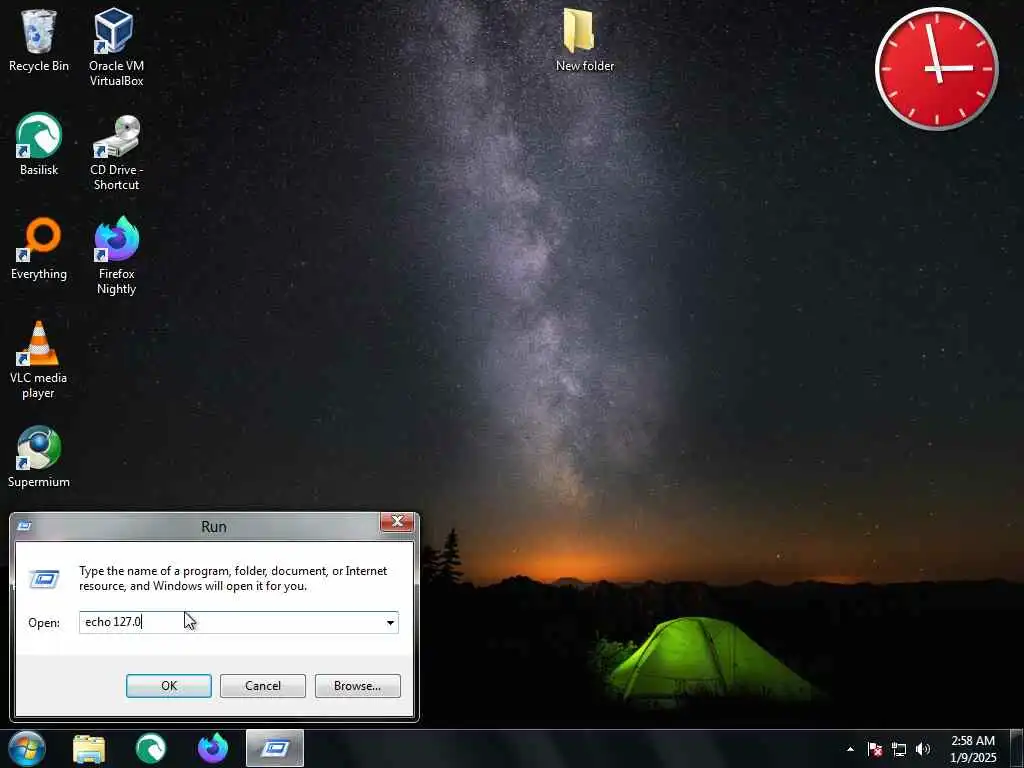Expand the Open field dropdown arrow
Screen dimensions: 1024x768
391,622
